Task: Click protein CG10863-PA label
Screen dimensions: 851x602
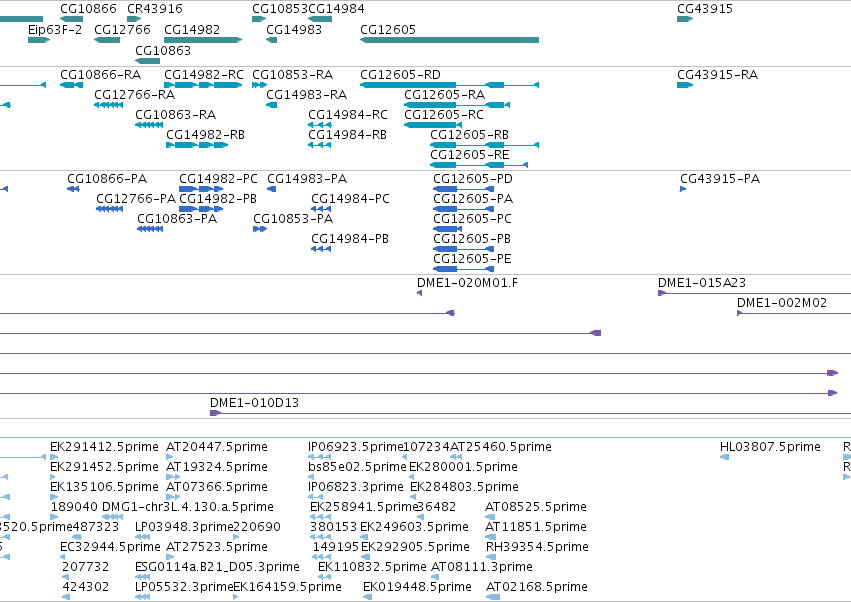Action: (177, 219)
